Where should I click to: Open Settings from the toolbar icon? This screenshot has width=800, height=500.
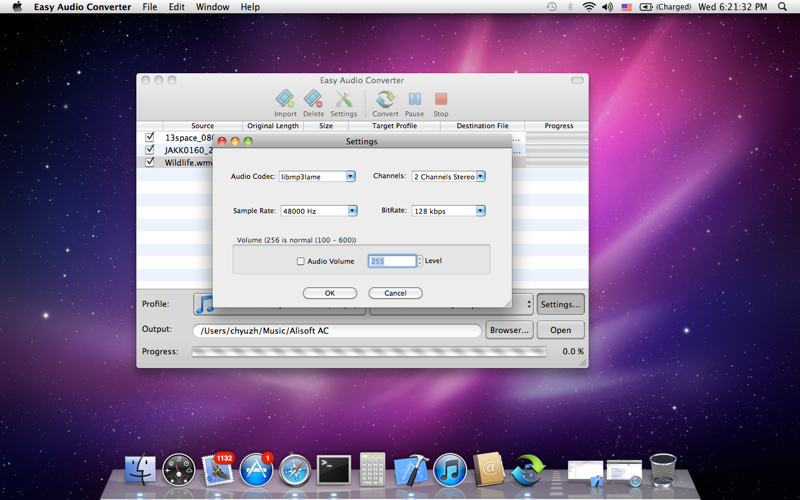click(x=343, y=100)
